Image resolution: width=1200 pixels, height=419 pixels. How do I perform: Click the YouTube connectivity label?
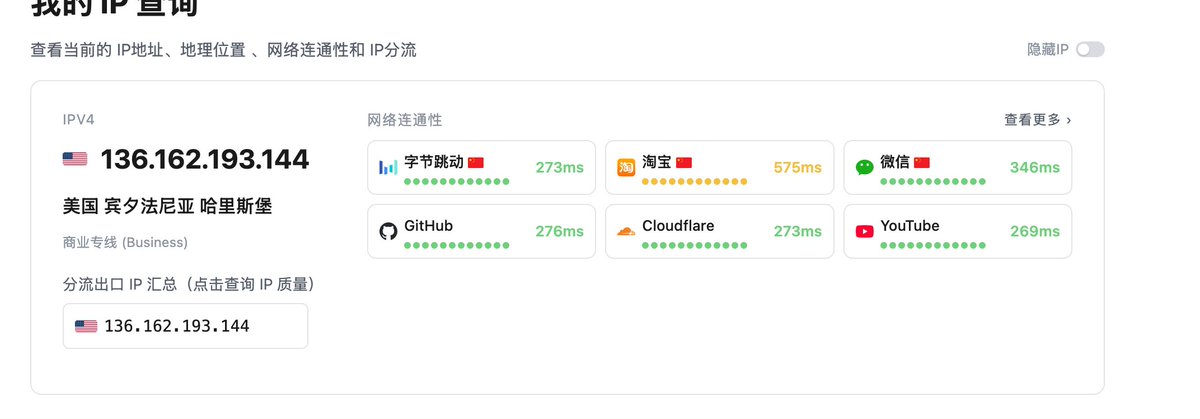point(910,226)
